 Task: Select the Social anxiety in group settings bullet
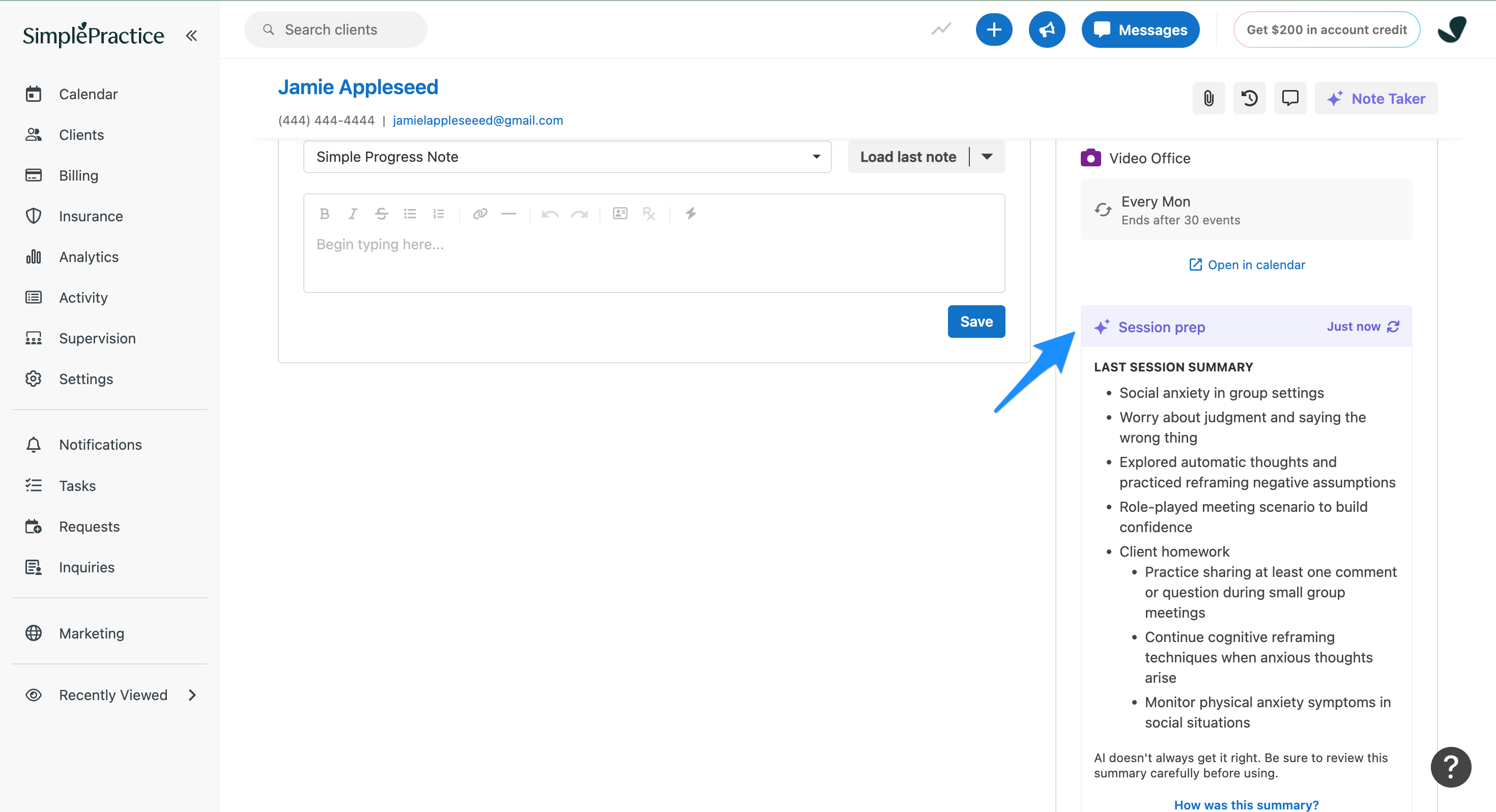tap(1221, 393)
